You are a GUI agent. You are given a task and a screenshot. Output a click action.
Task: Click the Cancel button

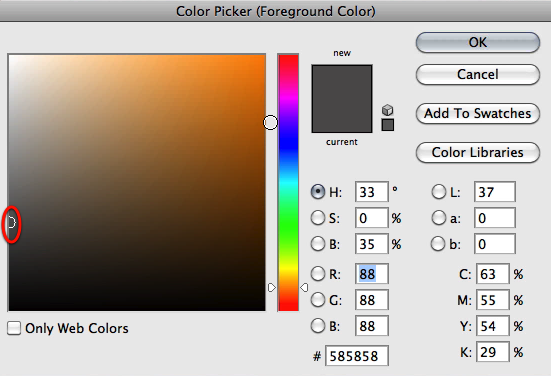(x=478, y=74)
